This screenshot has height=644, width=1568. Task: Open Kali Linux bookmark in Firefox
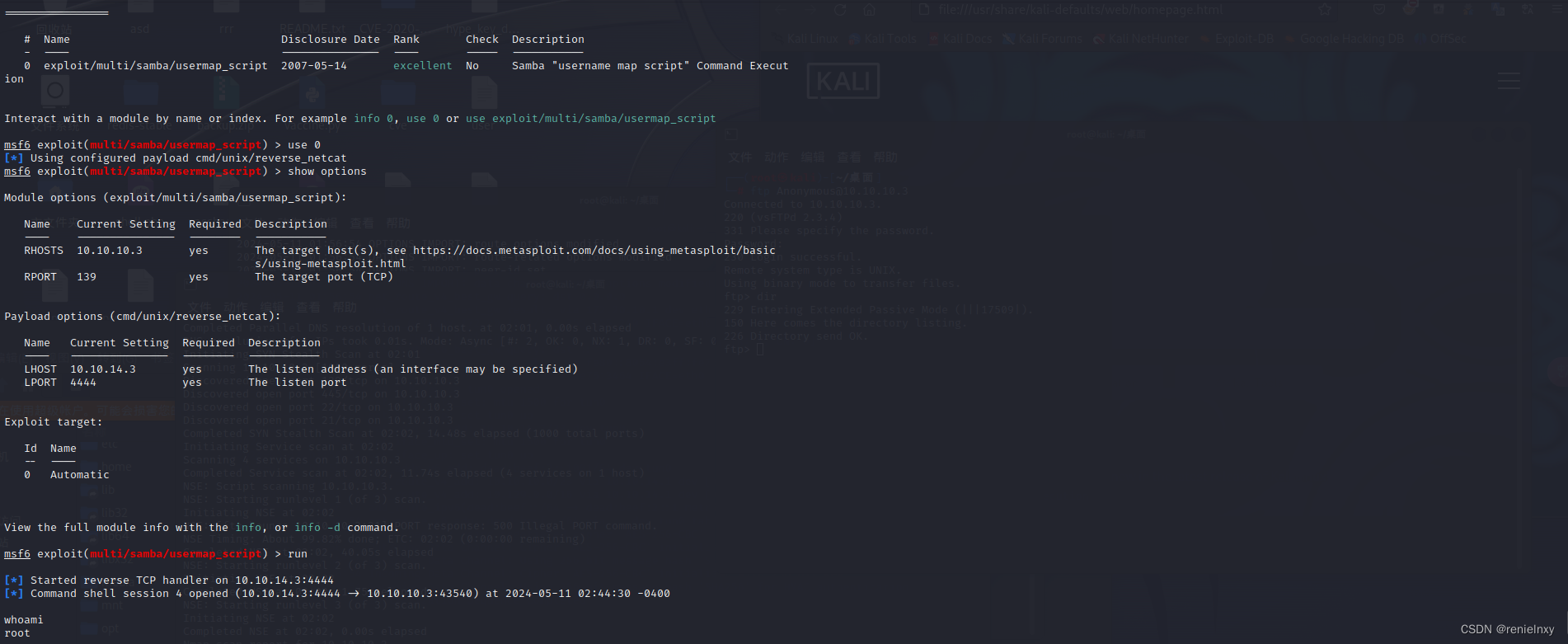[805, 39]
